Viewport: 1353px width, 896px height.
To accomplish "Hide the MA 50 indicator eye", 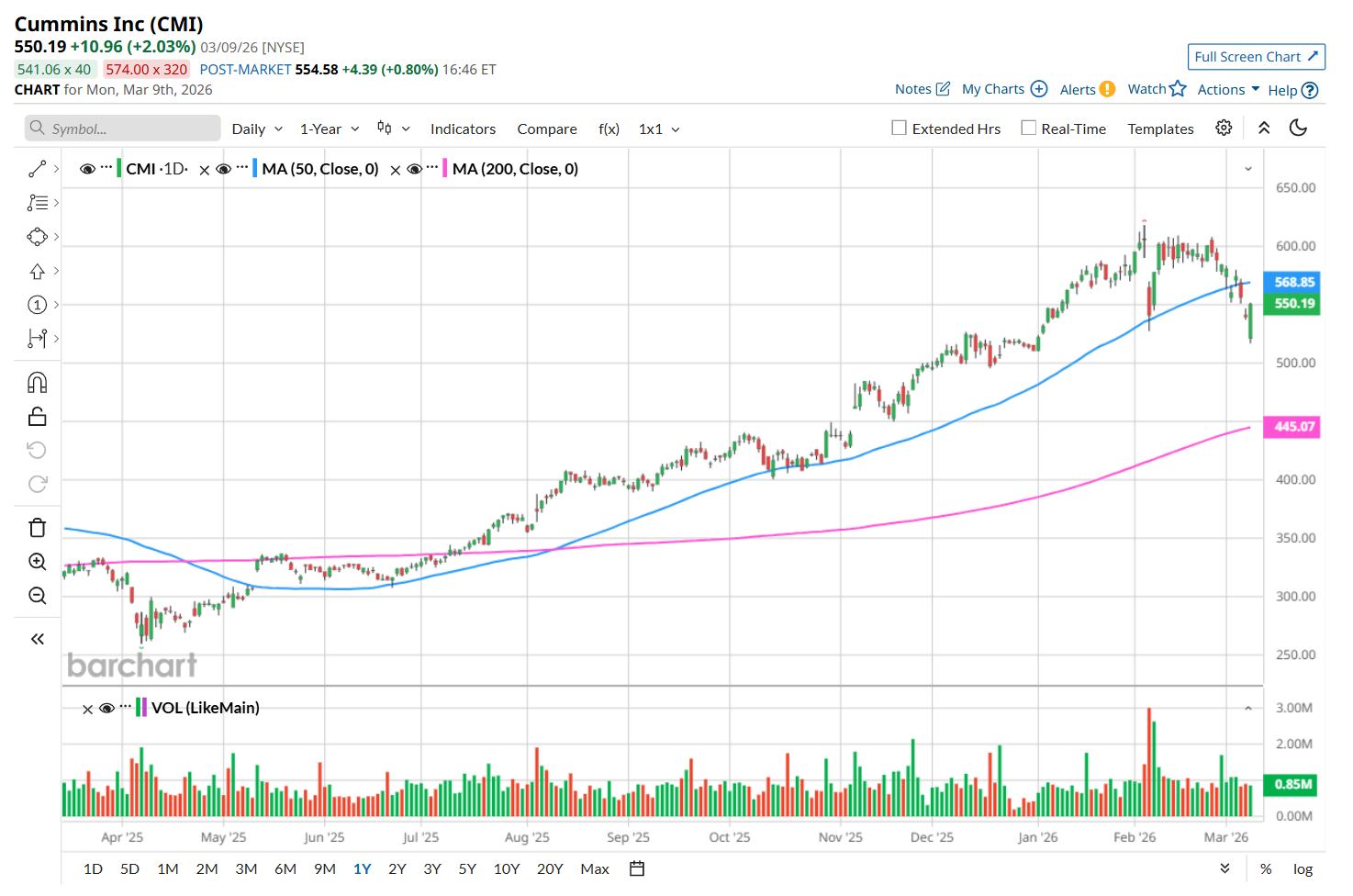I will click(x=223, y=169).
